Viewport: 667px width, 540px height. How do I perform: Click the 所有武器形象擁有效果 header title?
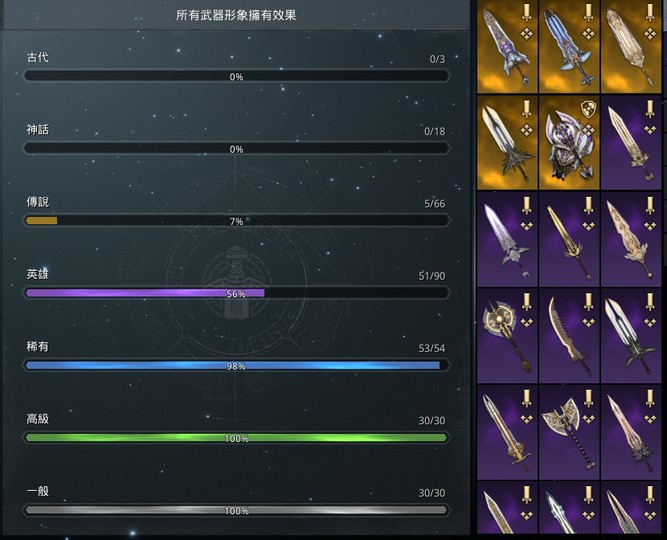point(236,15)
